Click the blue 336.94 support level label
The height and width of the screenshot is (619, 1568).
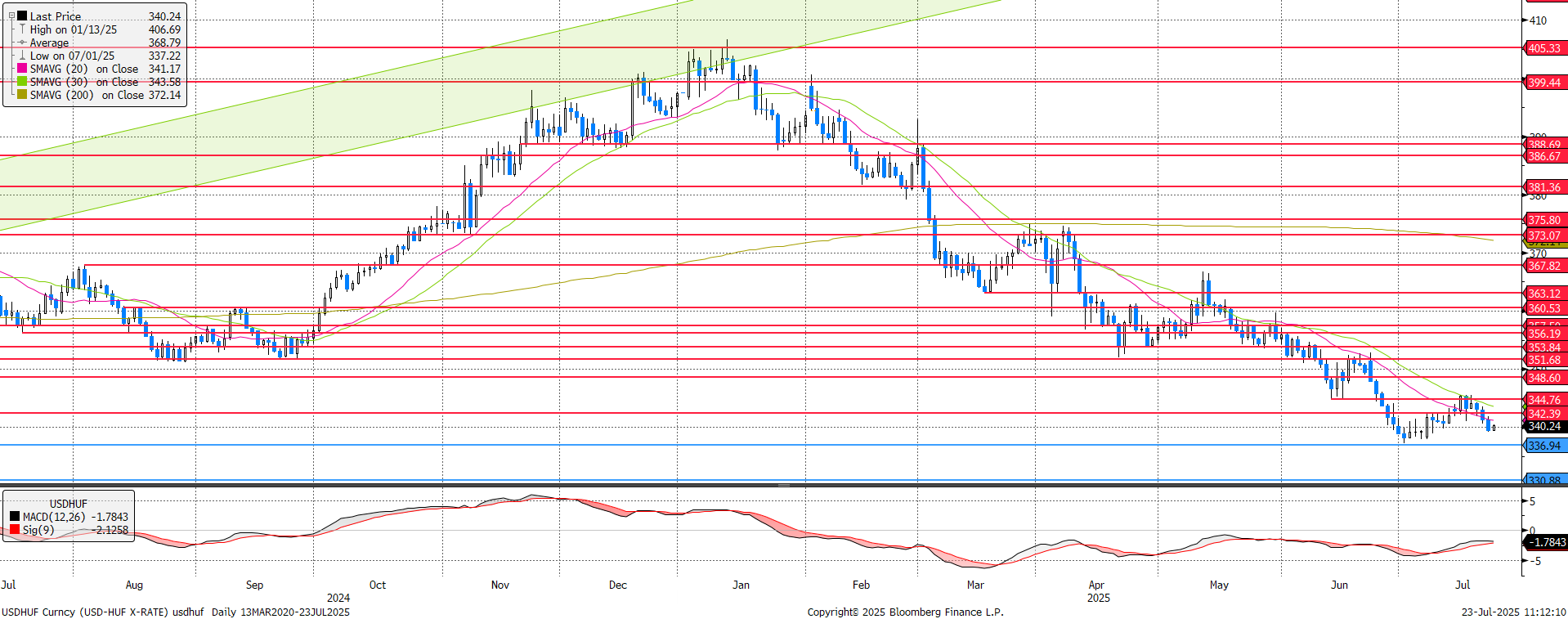coord(1545,446)
